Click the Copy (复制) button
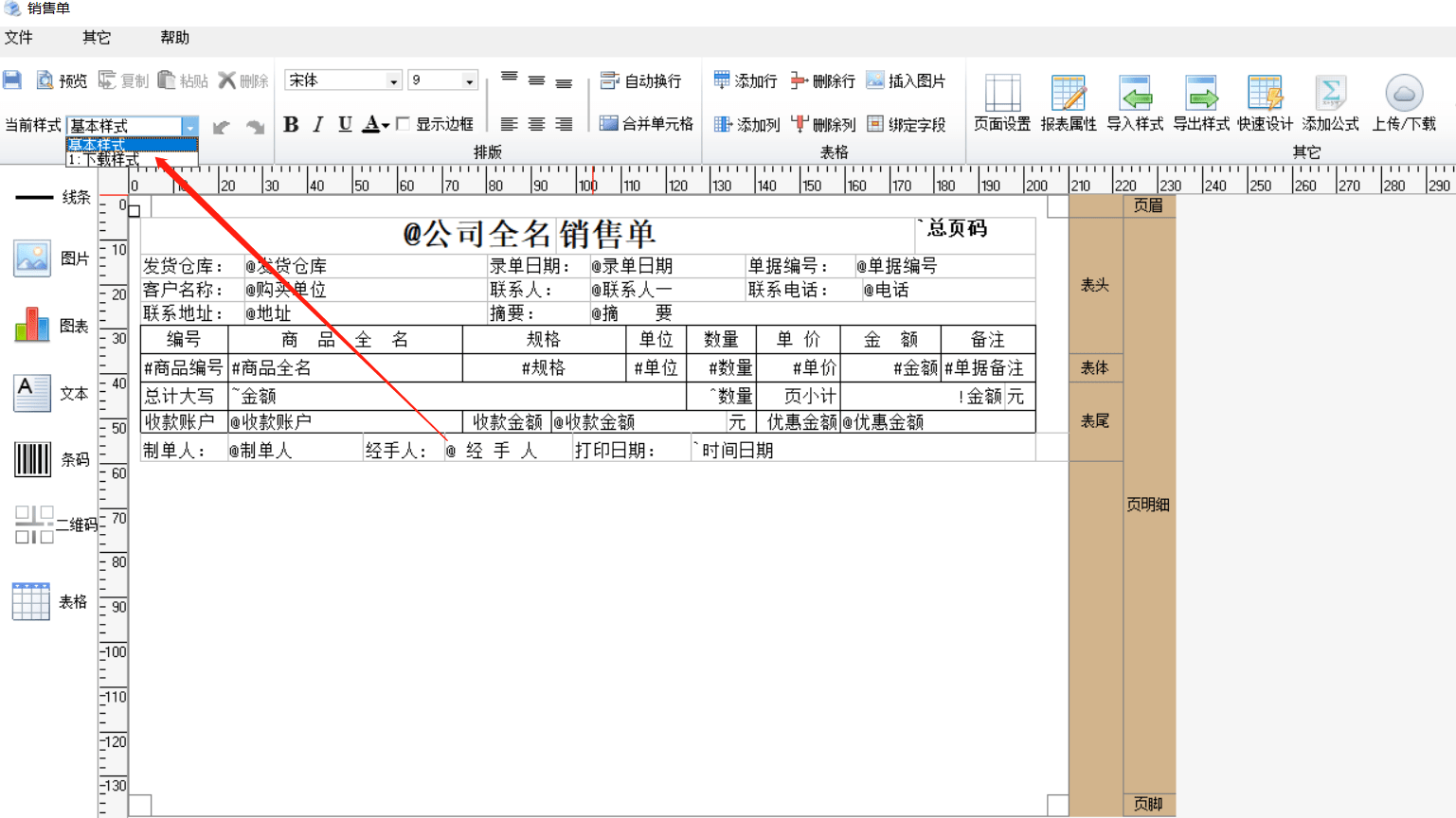Viewport: 1456px width, 818px height. [x=123, y=81]
